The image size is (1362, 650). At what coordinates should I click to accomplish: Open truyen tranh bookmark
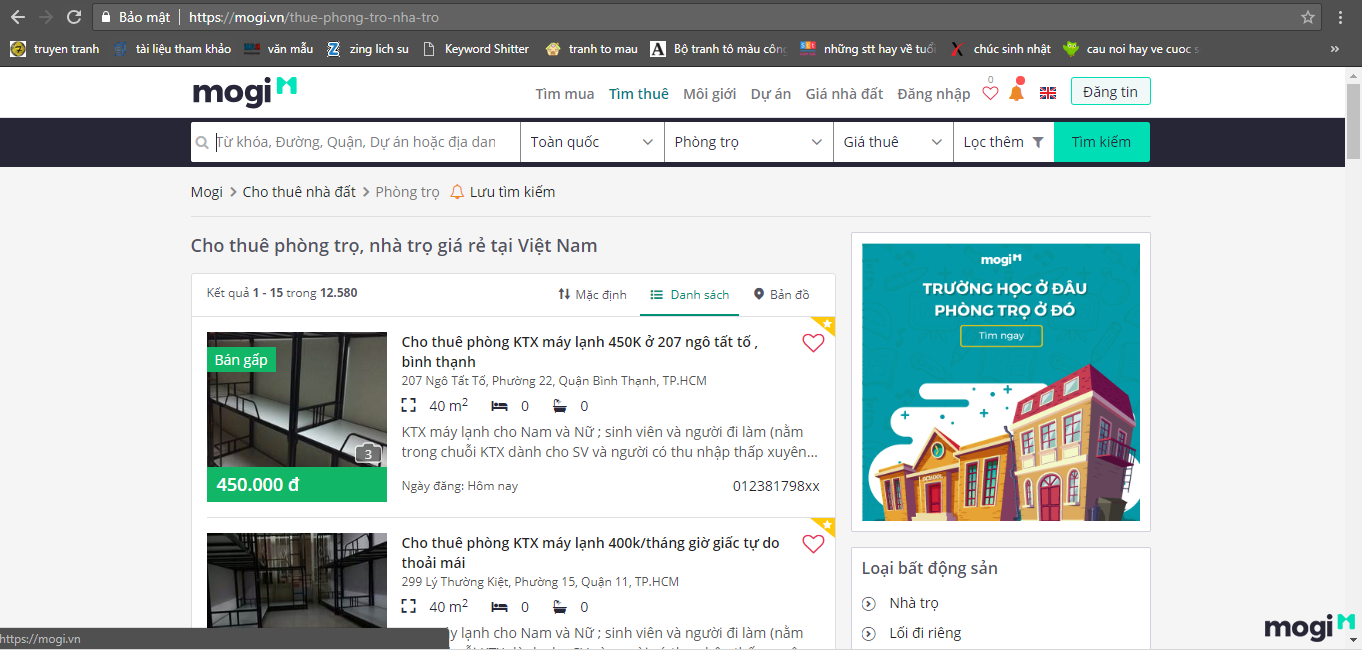click(x=55, y=48)
